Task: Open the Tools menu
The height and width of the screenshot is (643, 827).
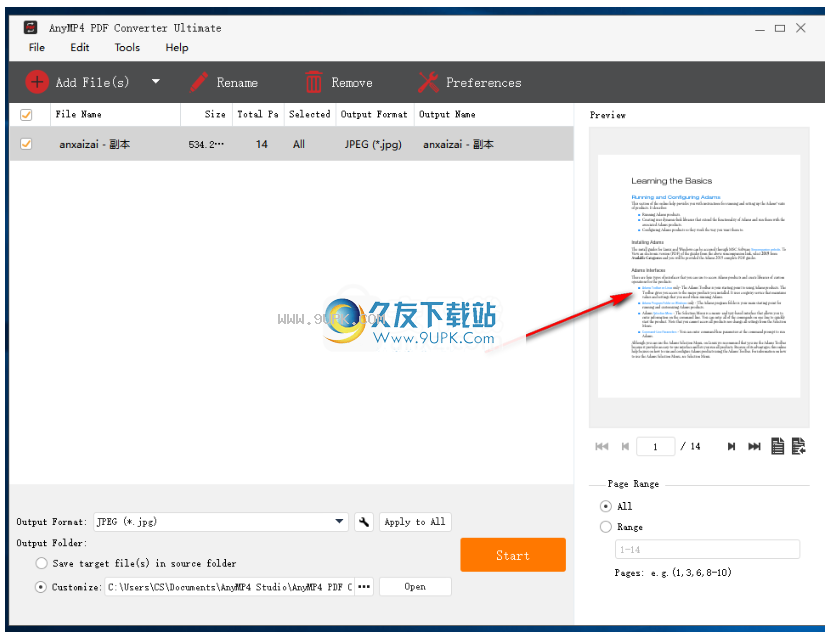Action: (127, 47)
